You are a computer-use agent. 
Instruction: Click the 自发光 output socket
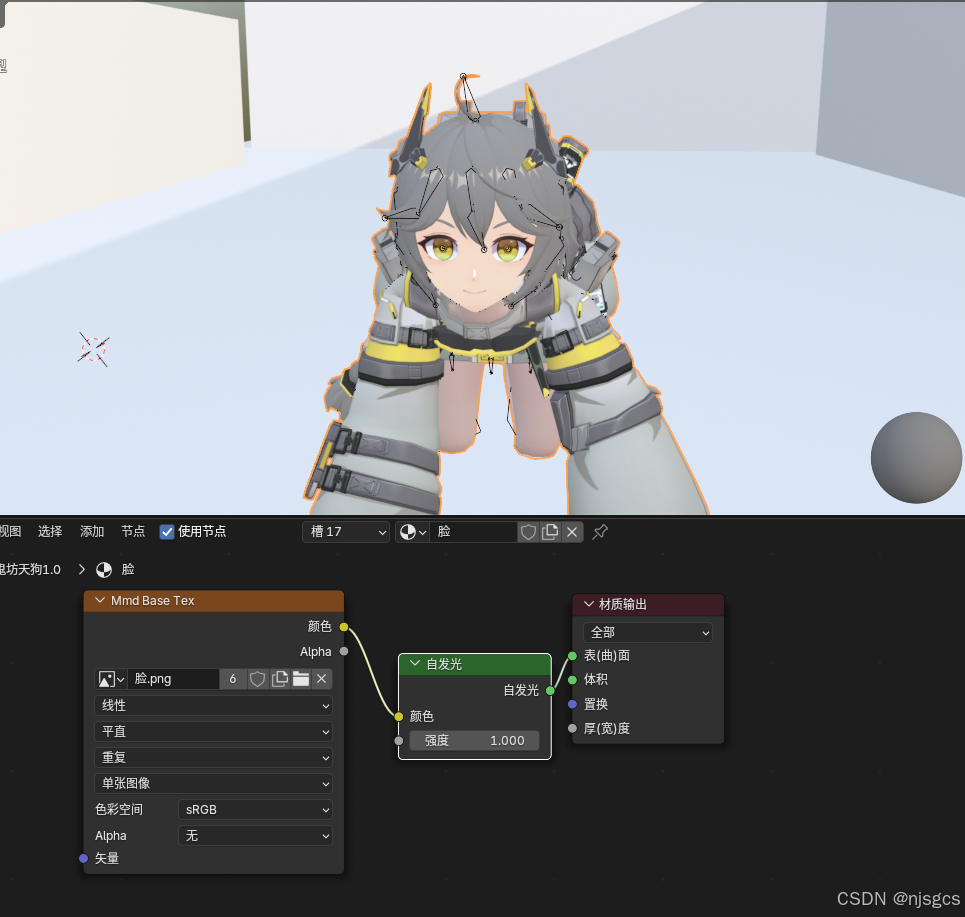point(550,691)
